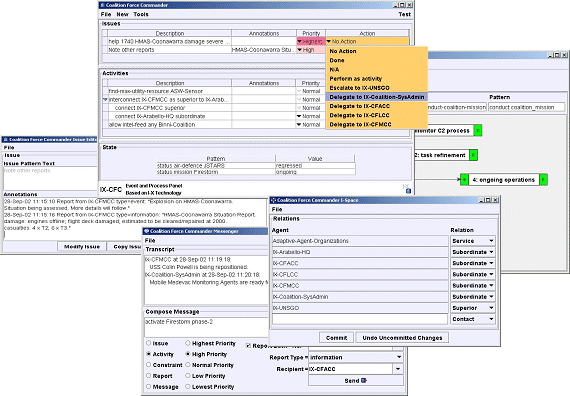Click green box right of 'ongoing operations' node

543,180
